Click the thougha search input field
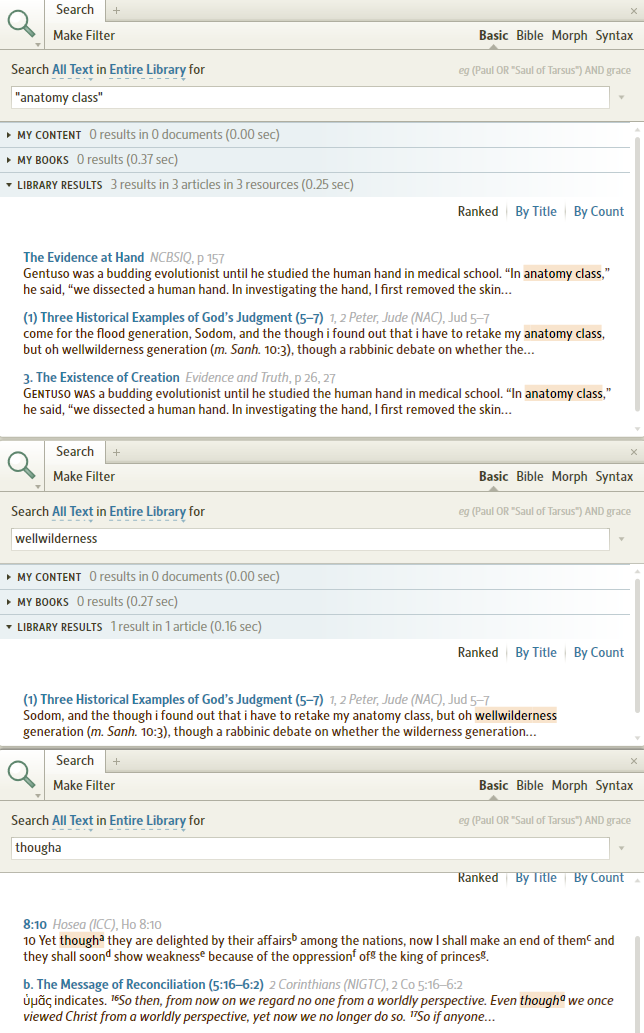This screenshot has width=644, height=1033. pyautogui.click(x=310, y=848)
